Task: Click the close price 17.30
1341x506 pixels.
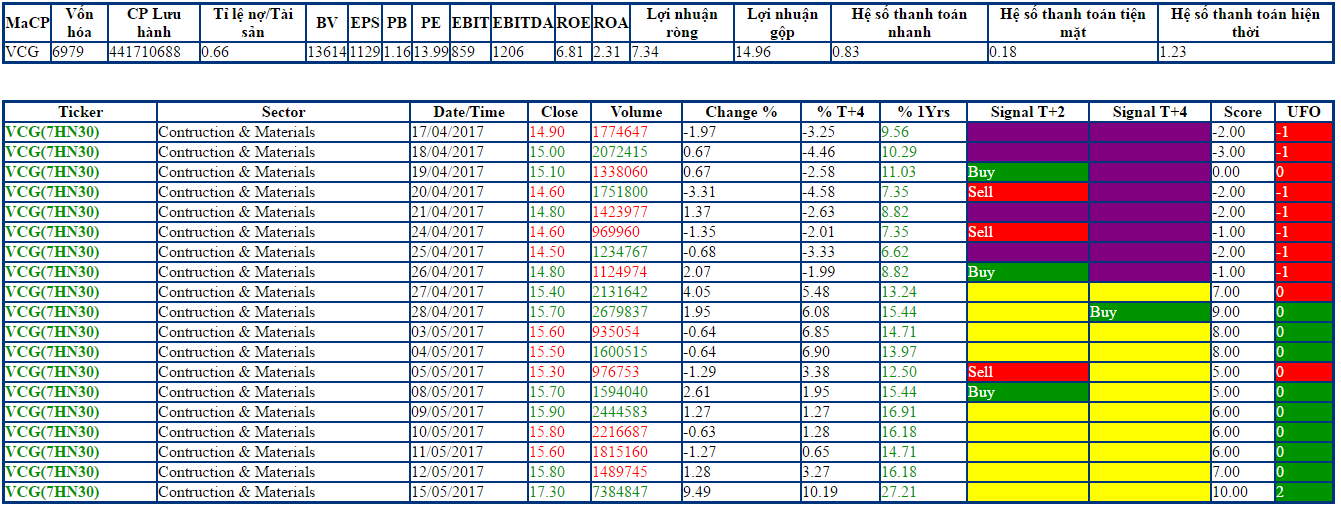Action: pos(547,492)
